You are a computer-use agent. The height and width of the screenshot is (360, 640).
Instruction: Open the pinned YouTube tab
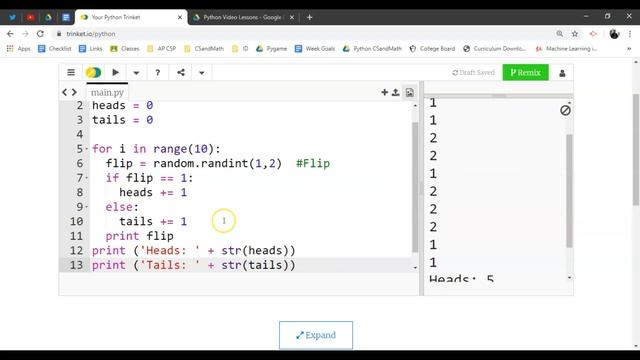(30, 18)
